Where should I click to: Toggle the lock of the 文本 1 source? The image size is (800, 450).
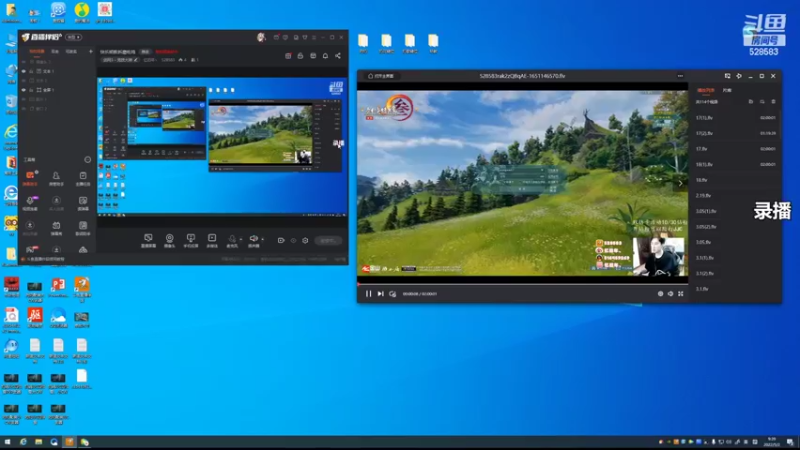click(31, 71)
